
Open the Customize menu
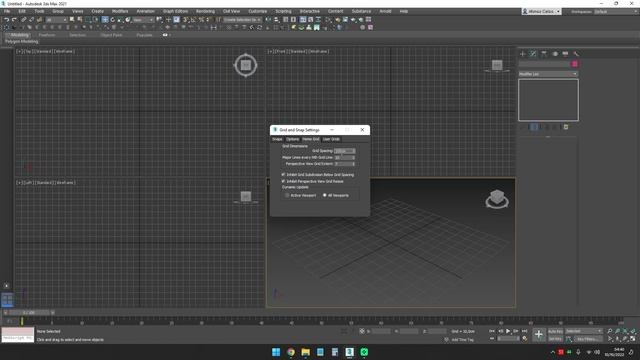pos(258,11)
